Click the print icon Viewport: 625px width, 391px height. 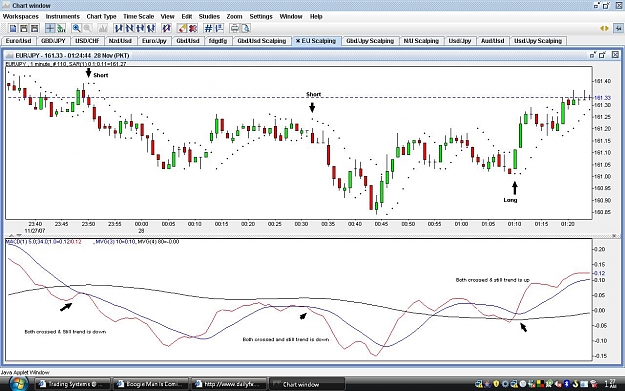pos(235,28)
